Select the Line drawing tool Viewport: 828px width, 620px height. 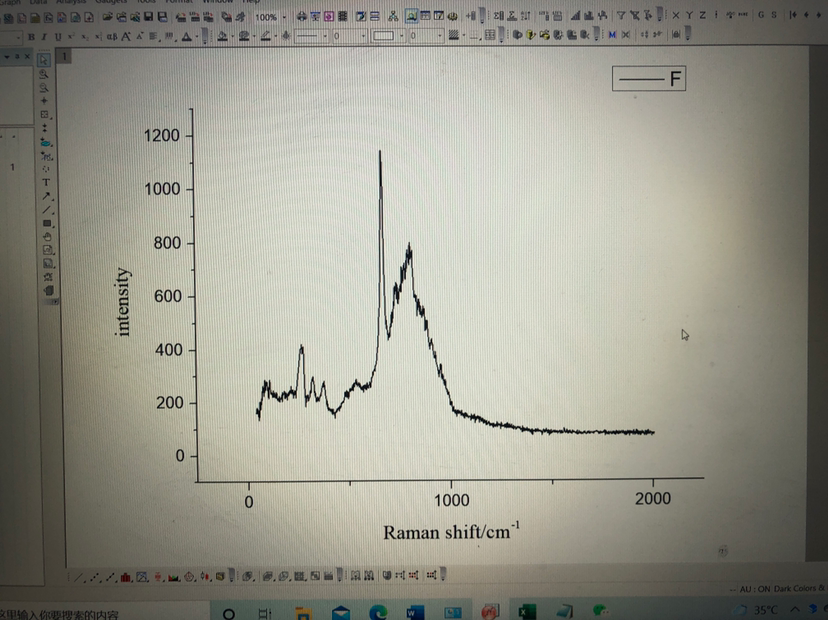point(47,210)
